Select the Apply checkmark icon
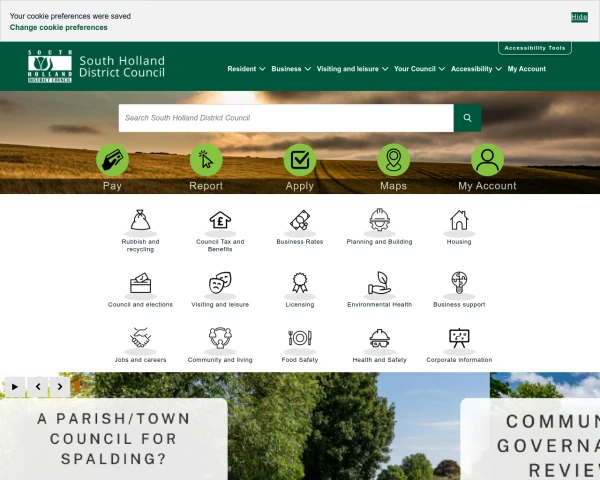600x480 pixels. [300, 160]
